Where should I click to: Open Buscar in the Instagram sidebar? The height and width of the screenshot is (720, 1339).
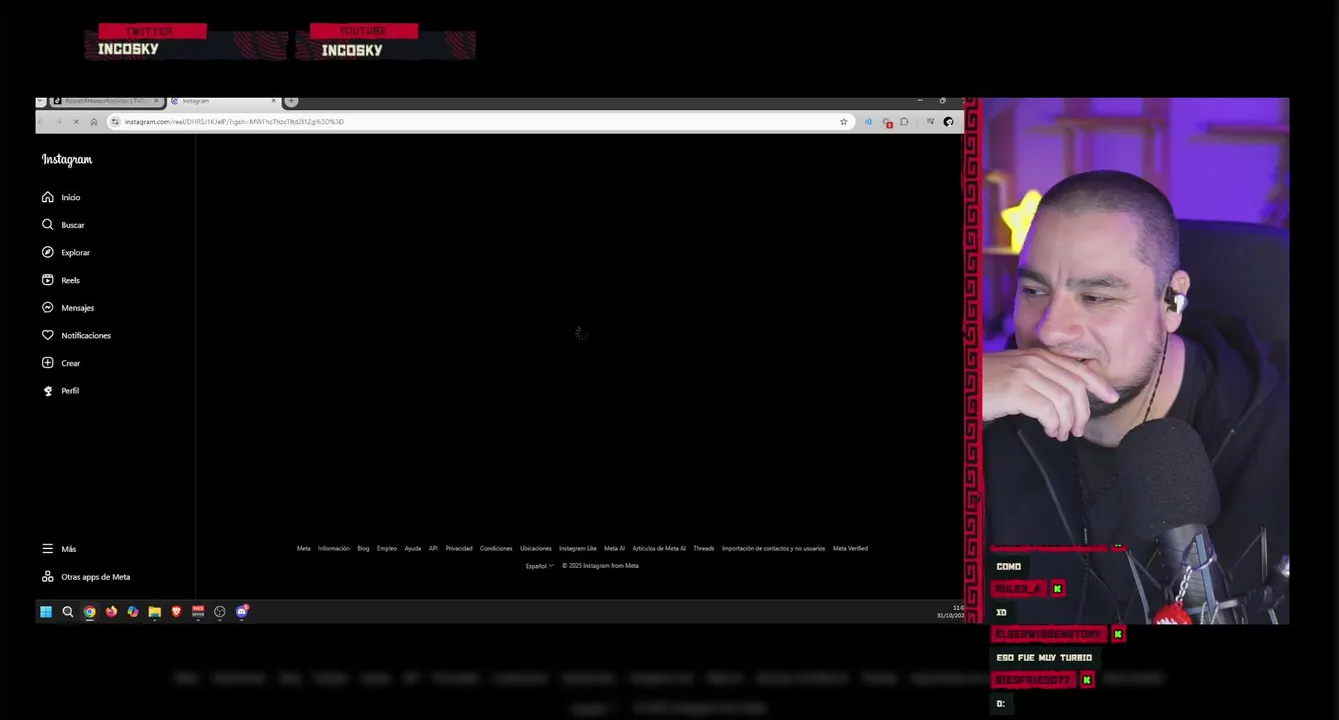(x=63, y=225)
